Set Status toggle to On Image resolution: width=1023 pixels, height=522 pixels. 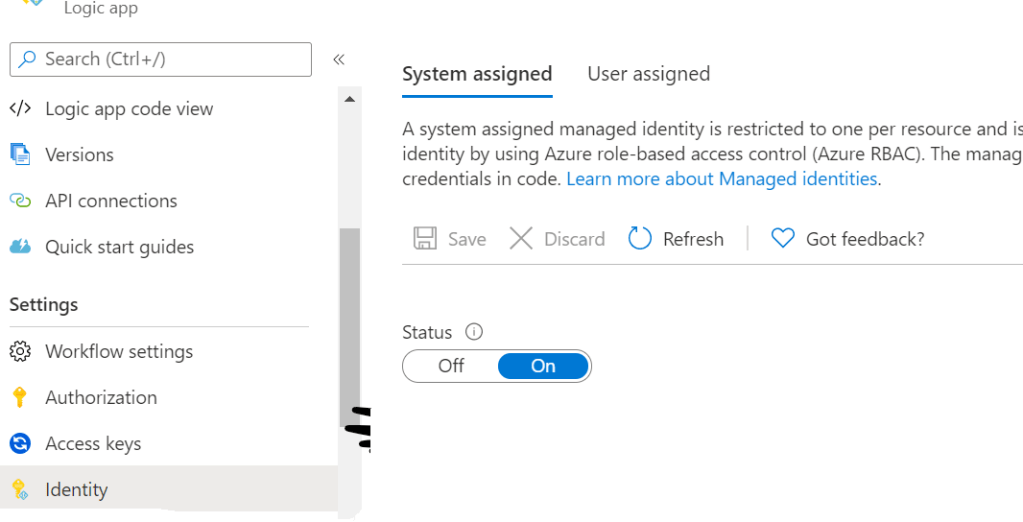click(543, 366)
